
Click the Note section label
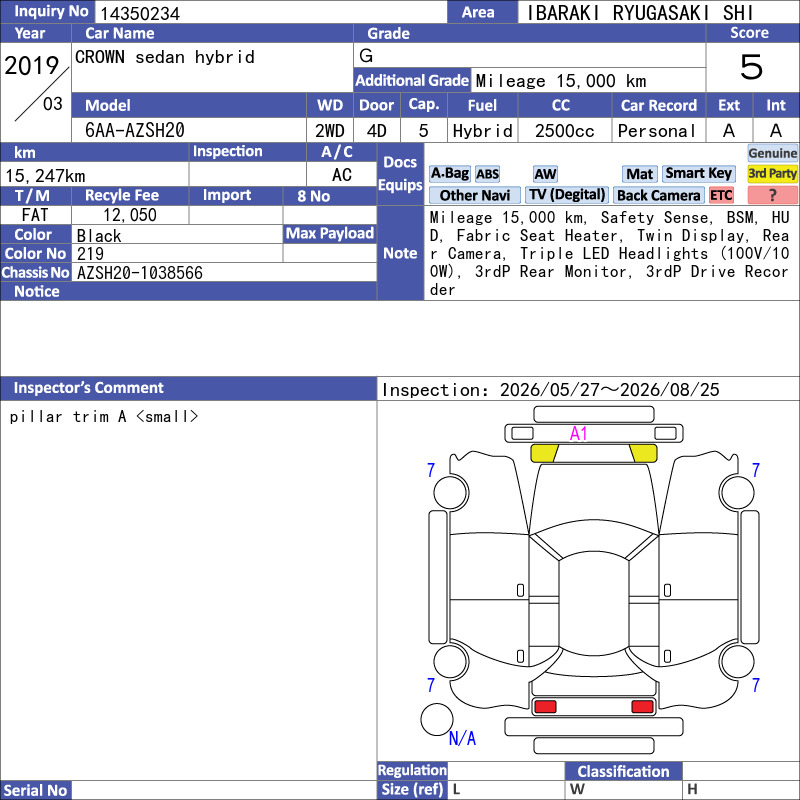[x=400, y=253]
